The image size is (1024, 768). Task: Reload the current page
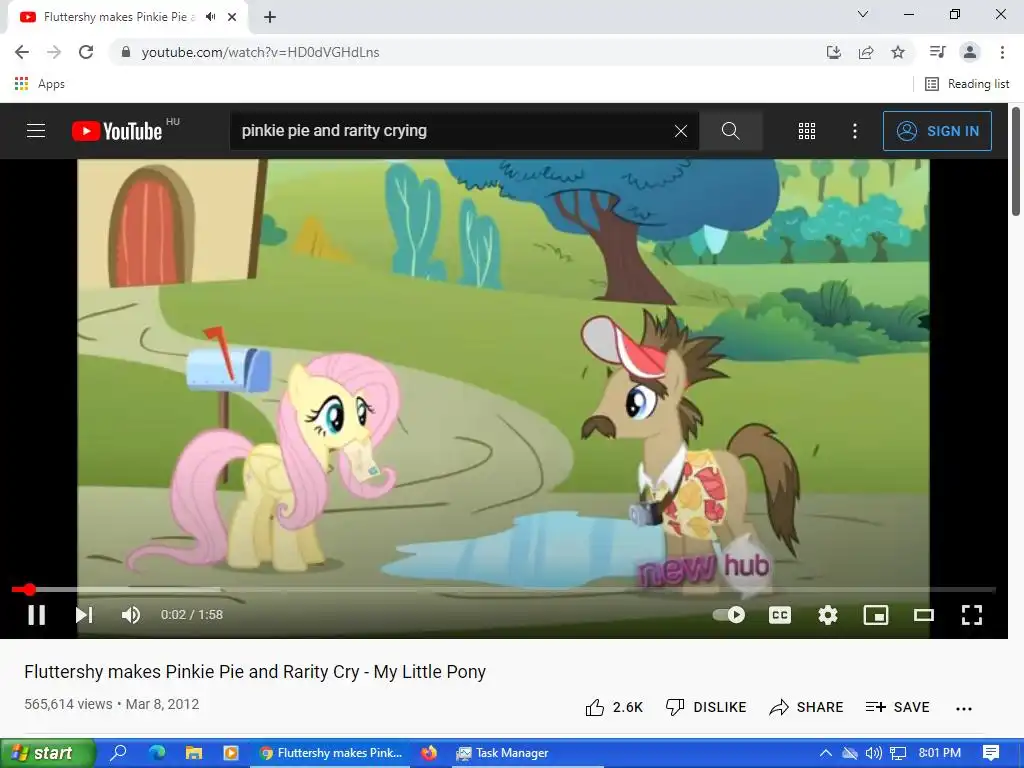pos(86,52)
